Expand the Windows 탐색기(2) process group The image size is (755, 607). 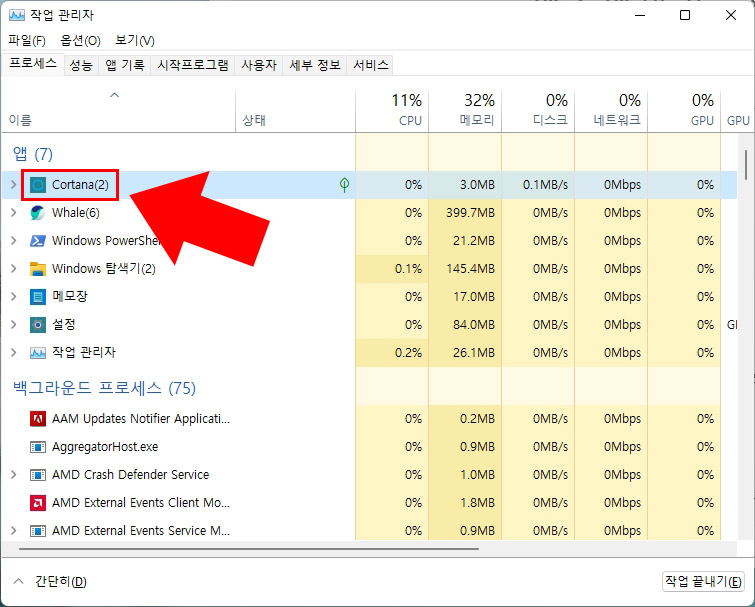click(13, 269)
